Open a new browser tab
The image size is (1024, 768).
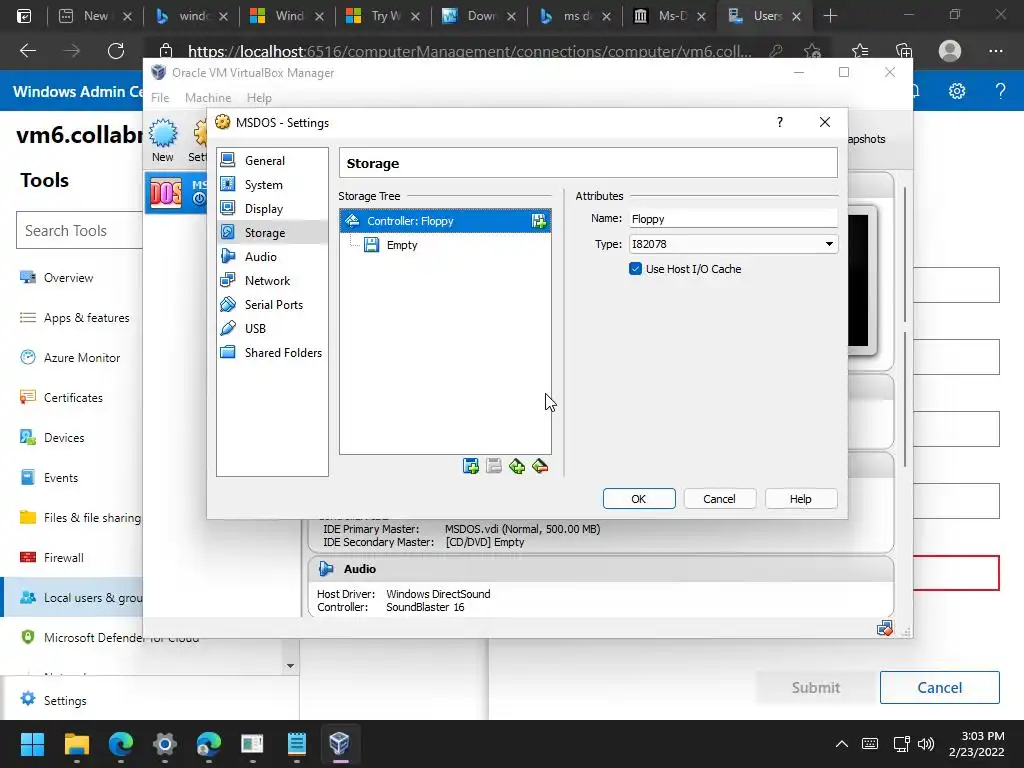(830, 16)
